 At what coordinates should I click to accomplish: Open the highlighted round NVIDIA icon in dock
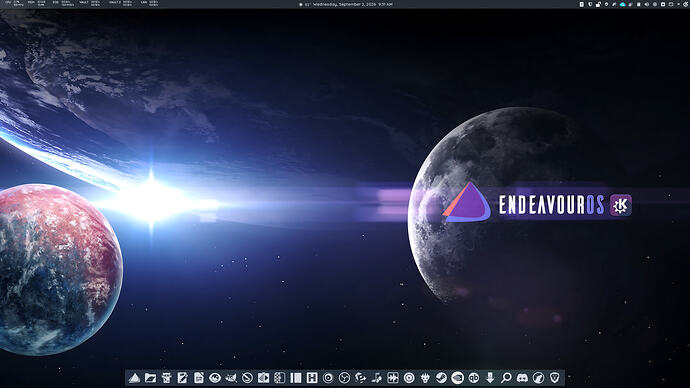tap(457, 377)
